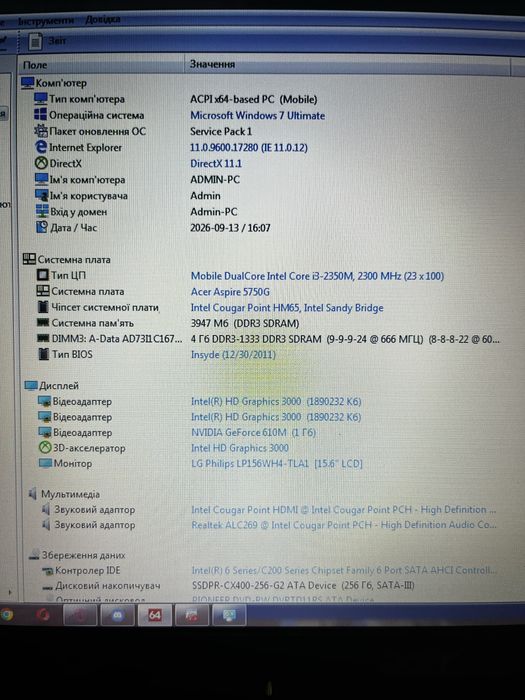Open the Insyde (12/30/2011) BIOS link
The image size is (525, 700).
coord(233,354)
